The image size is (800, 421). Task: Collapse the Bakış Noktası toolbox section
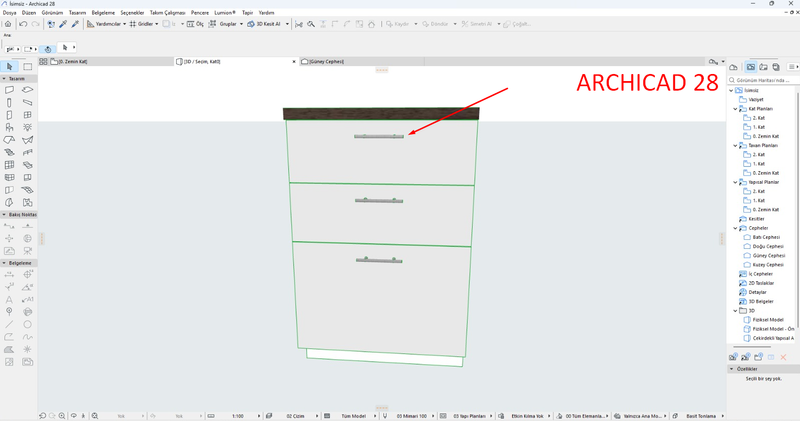4,215
